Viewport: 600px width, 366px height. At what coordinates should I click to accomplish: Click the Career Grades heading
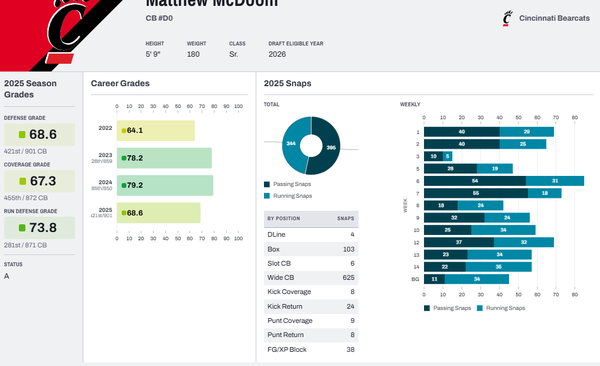tap(120, 83)
